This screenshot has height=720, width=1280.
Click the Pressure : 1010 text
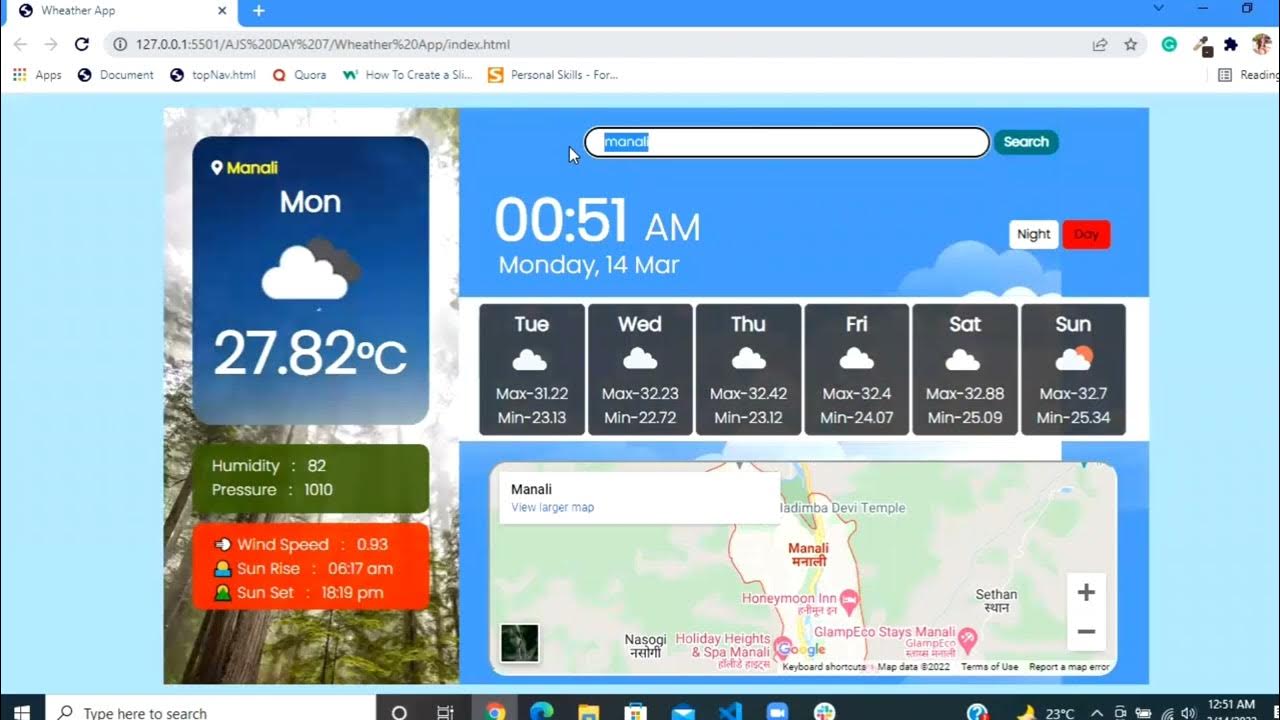pos(272,490)
